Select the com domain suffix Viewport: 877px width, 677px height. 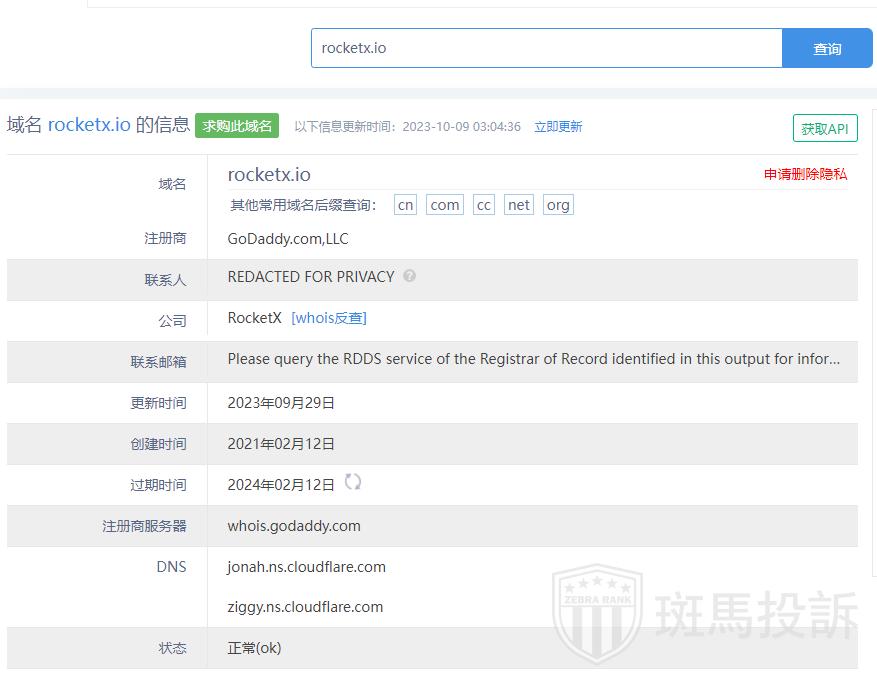(444, 205)
